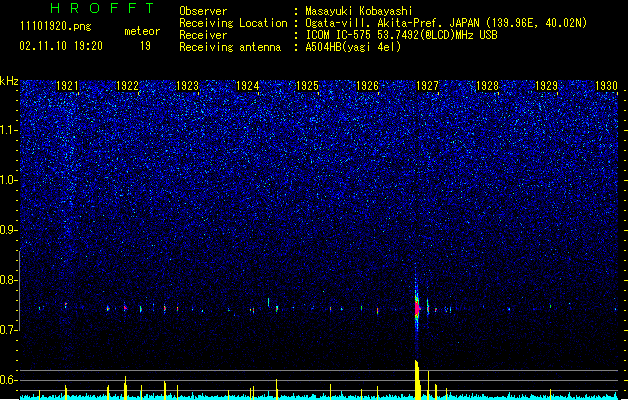Click the 1930 time marker
Viewport: 629px width, 400px height.
[607, 86]
